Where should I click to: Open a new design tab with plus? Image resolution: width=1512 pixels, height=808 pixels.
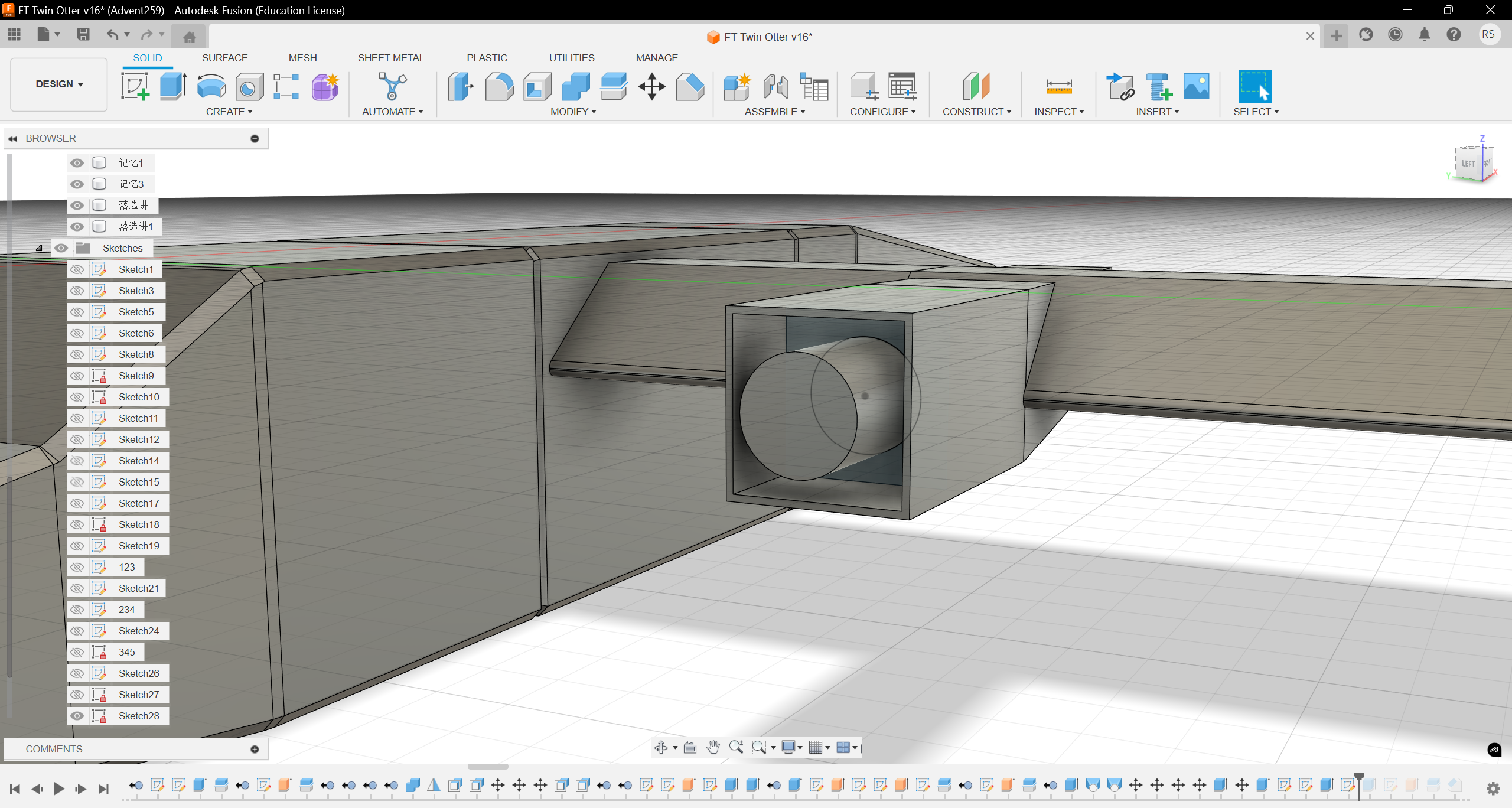point(1336,36)
